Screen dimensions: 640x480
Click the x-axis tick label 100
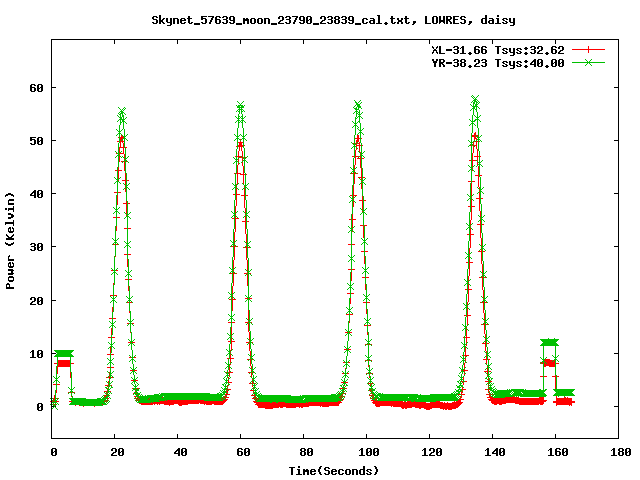coord(369,452)
